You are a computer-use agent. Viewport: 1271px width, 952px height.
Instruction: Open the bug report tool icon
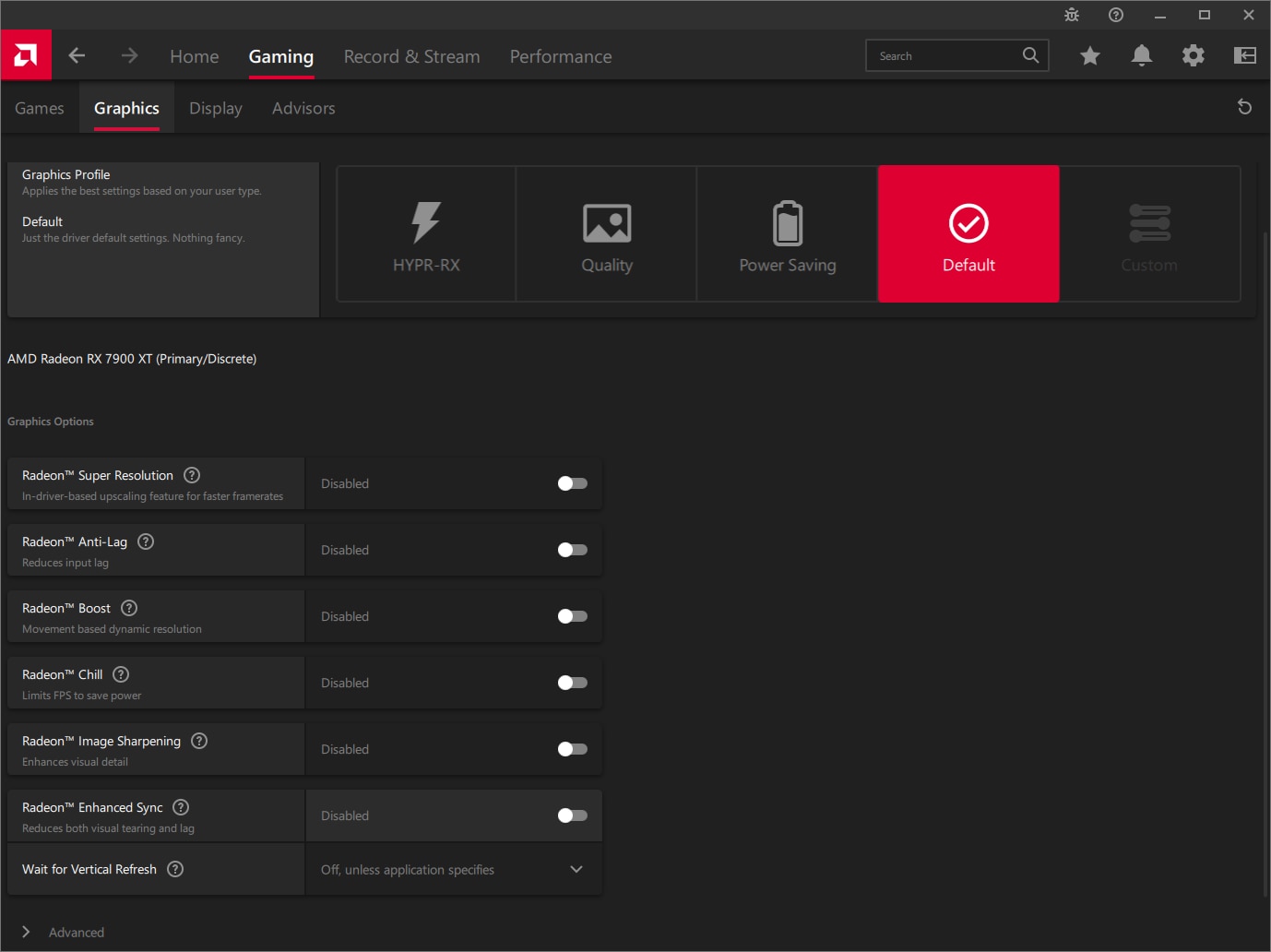pyautogui.click(x=1072, y=15)
